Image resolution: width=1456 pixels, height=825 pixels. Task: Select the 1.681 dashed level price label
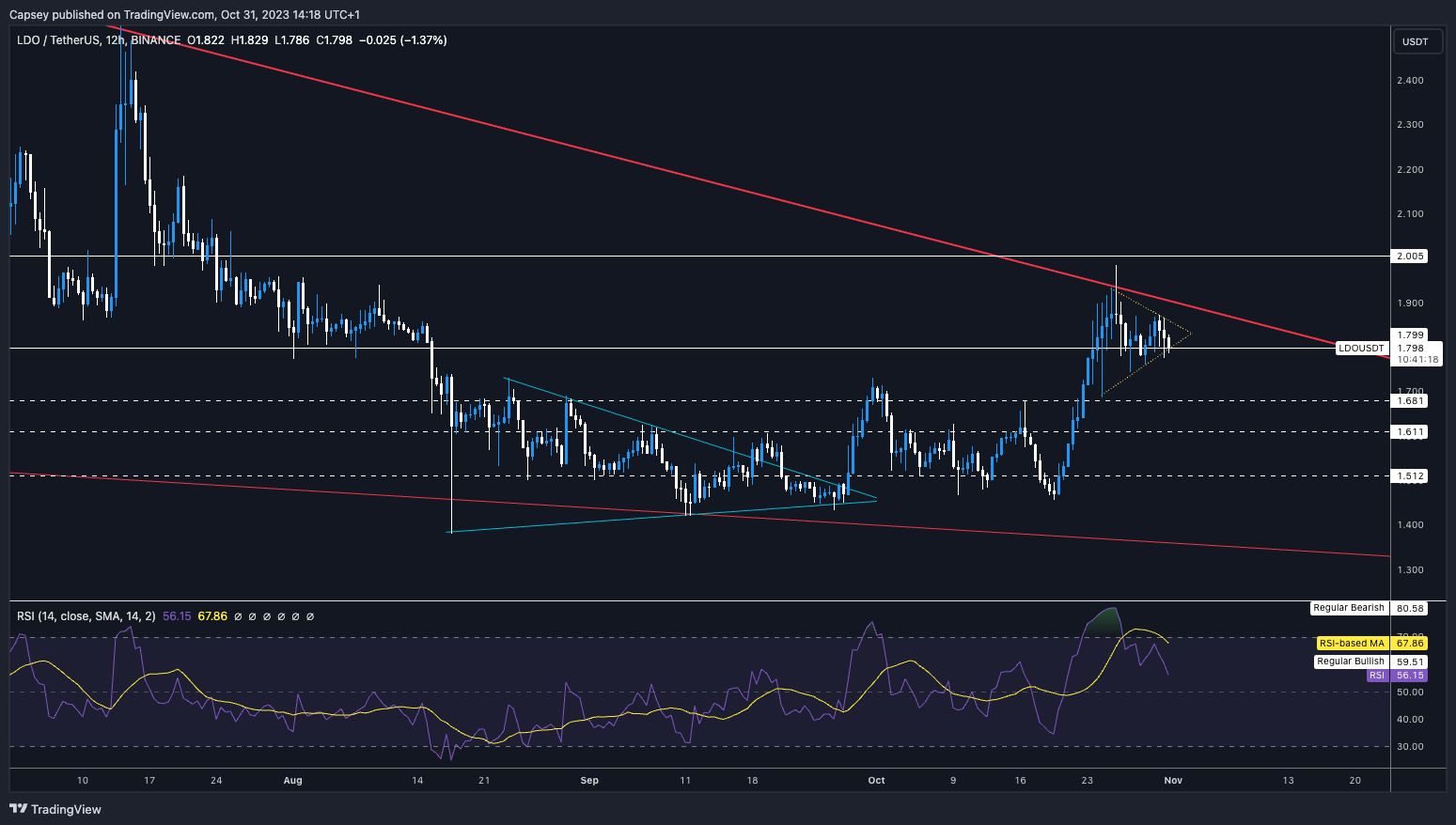click(x=1410, y=401)
